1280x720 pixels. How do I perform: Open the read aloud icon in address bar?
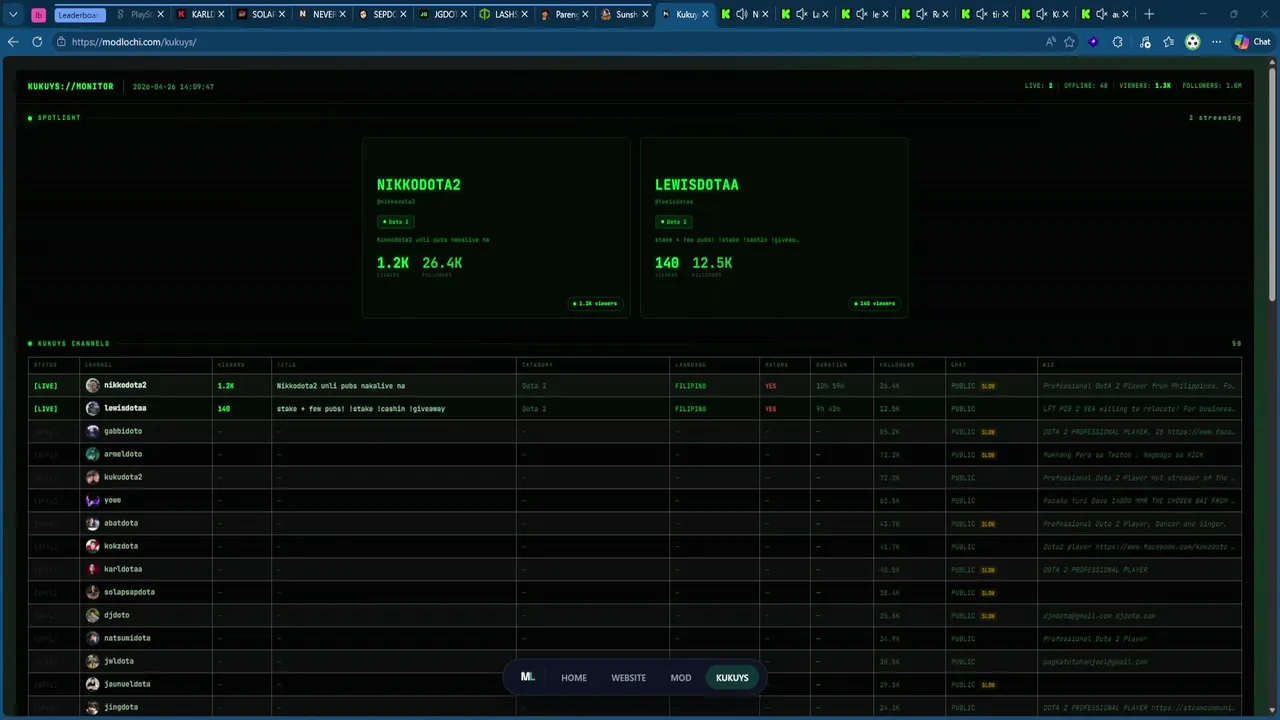[x=1050, y=42]
